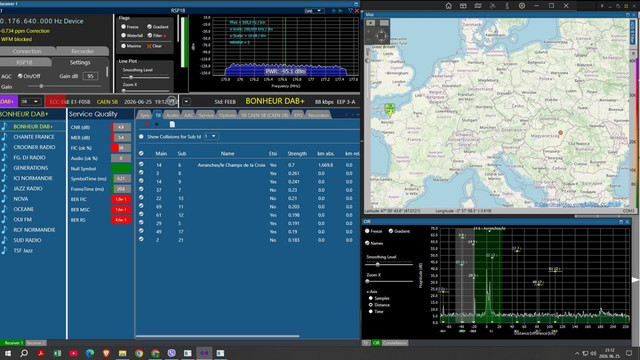Switch to the Constellation tab
Image resolution: width=640 pixels, height=360 pixels.
tap(395, 343)
